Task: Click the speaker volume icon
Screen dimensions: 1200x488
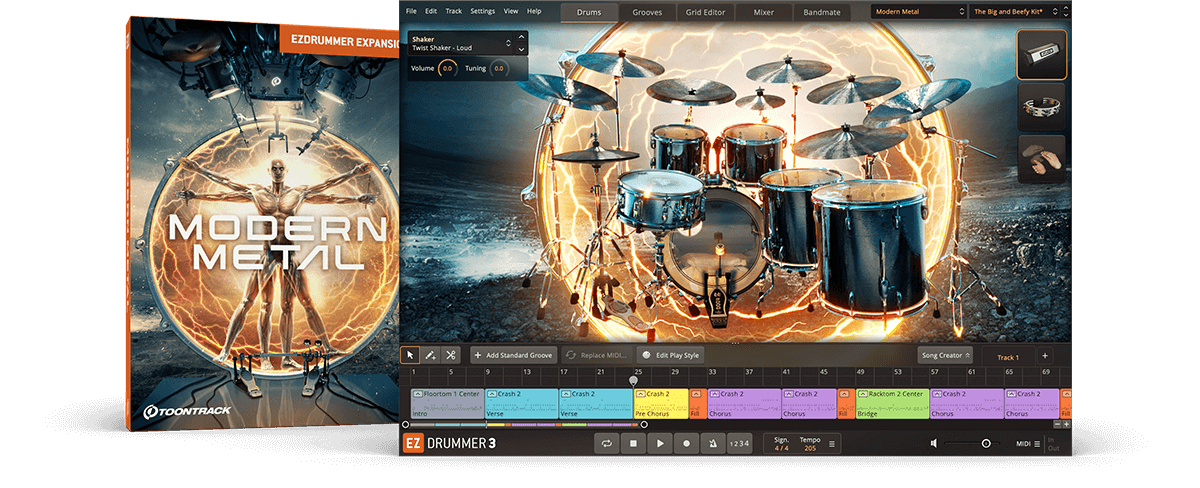Action: tap(934, 443)
